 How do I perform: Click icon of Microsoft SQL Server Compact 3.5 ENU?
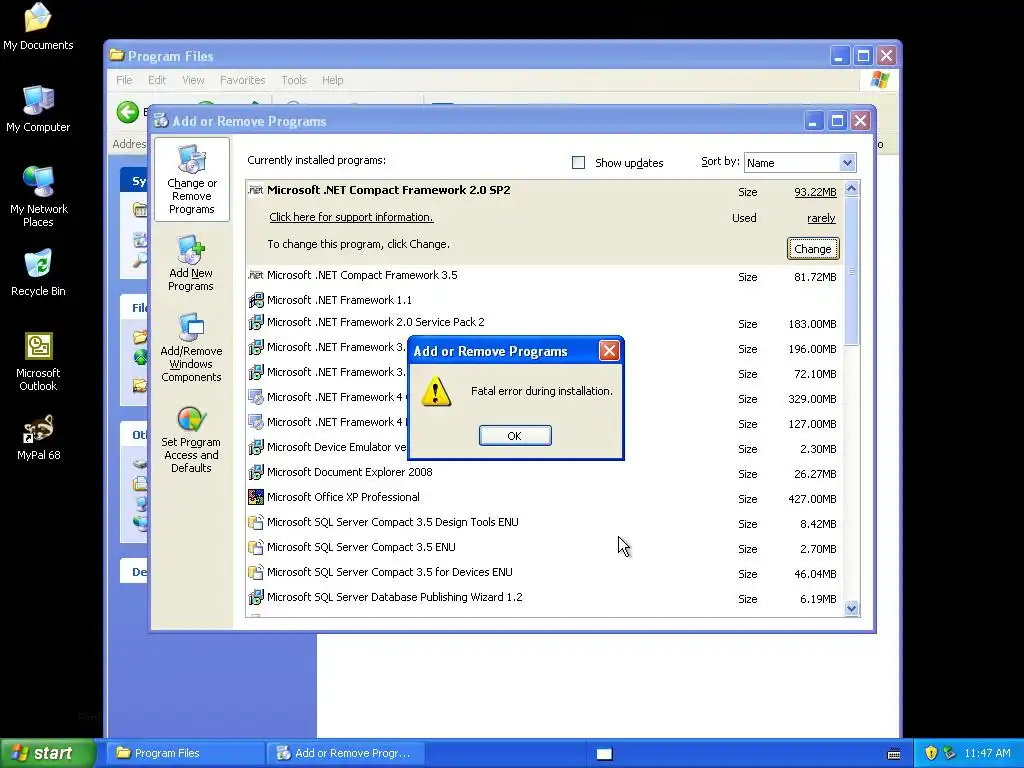click(x=255, y=547)
